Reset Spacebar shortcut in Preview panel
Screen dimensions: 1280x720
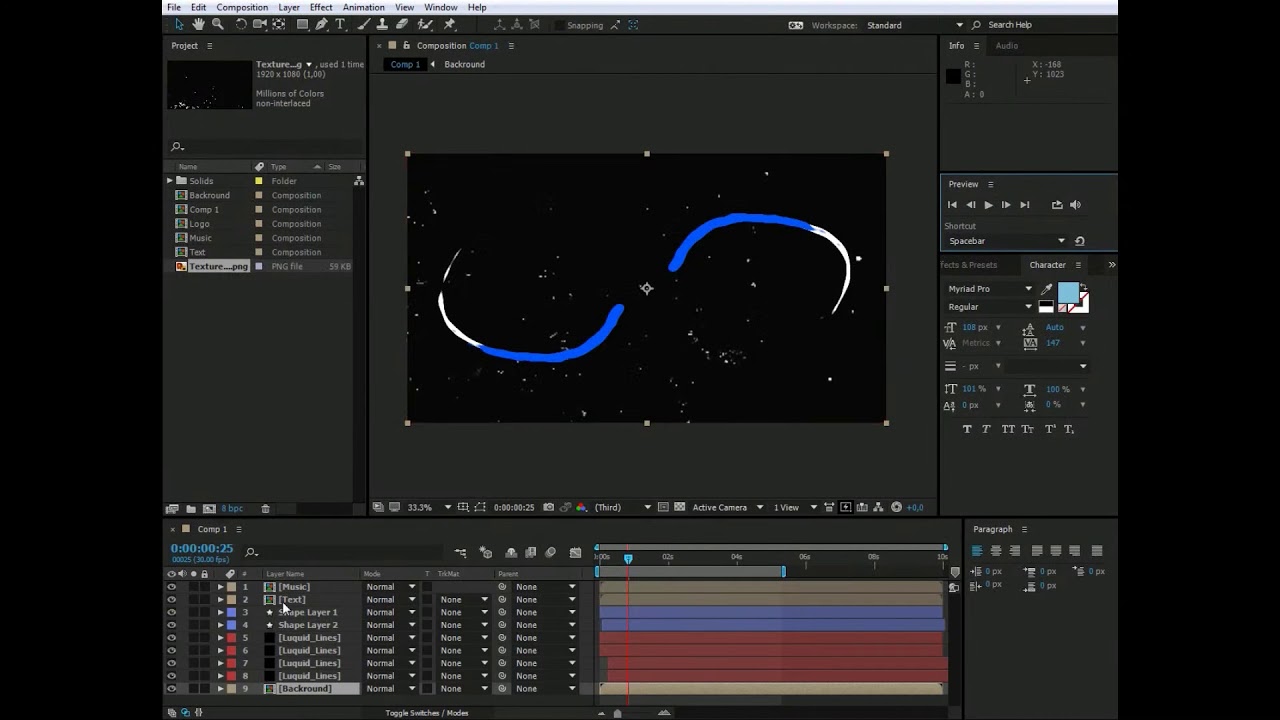(1079, 241)
